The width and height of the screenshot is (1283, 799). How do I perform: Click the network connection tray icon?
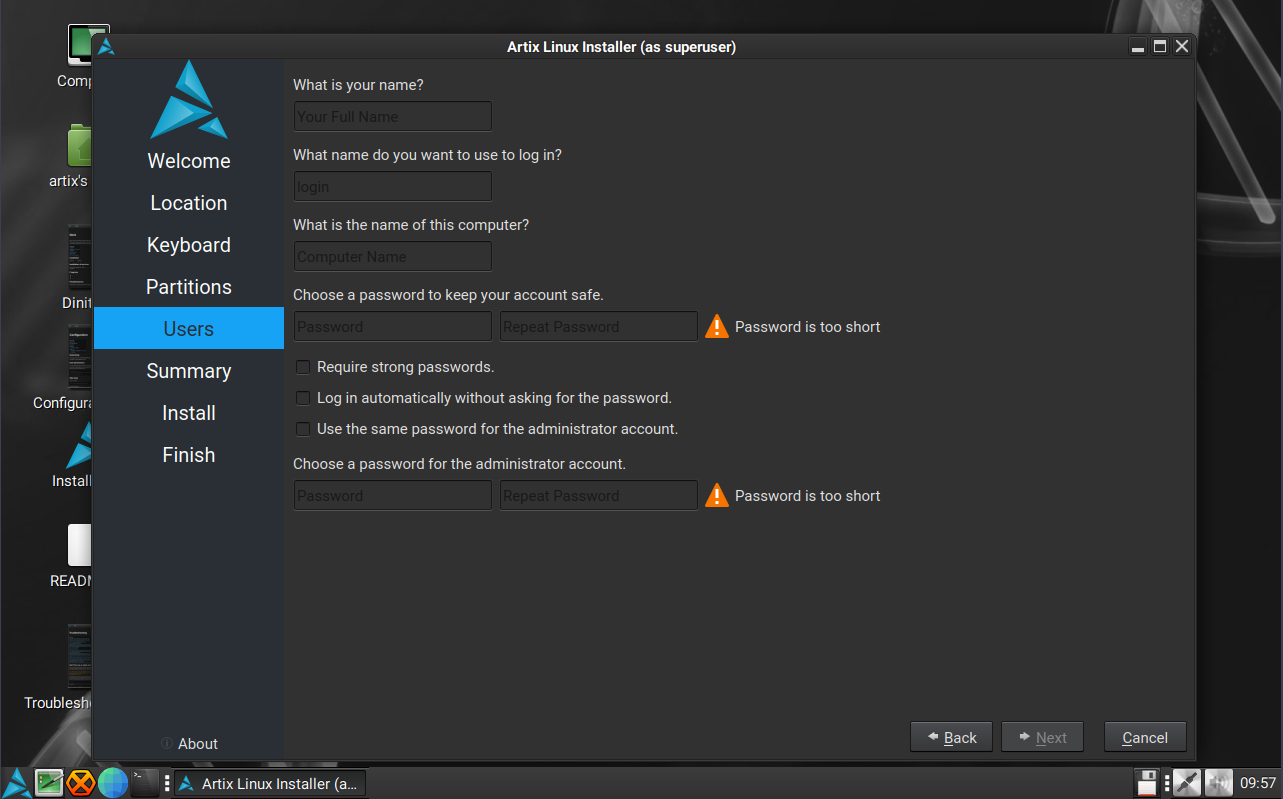coord(1186,782)
